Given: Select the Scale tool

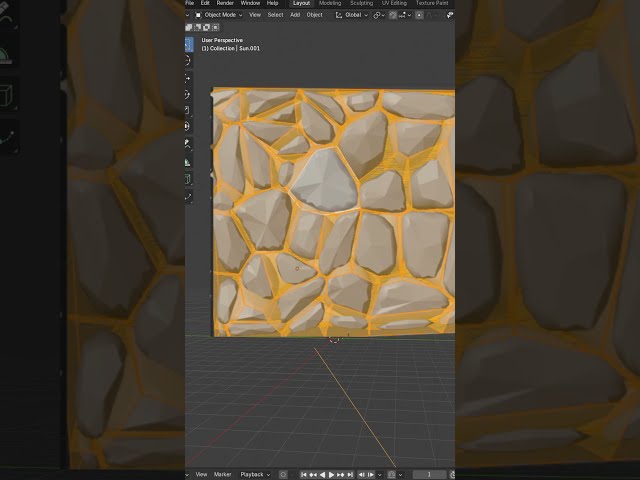Looking at the screenshot, I should click(187, 111).
